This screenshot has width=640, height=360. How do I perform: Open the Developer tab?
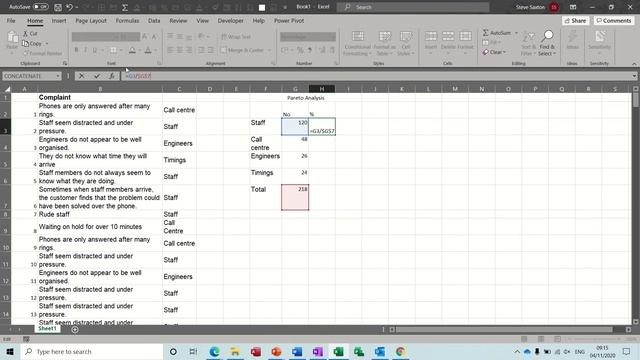(x=230, y=20)
